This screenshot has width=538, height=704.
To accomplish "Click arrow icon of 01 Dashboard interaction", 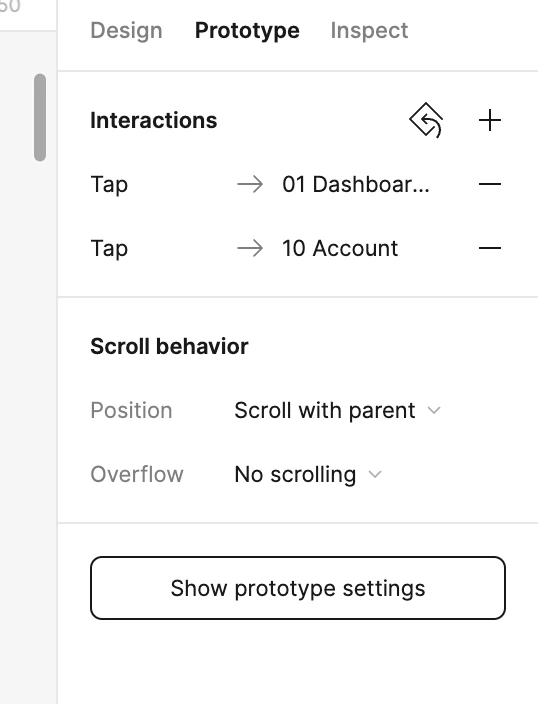I will coord(250,184).
